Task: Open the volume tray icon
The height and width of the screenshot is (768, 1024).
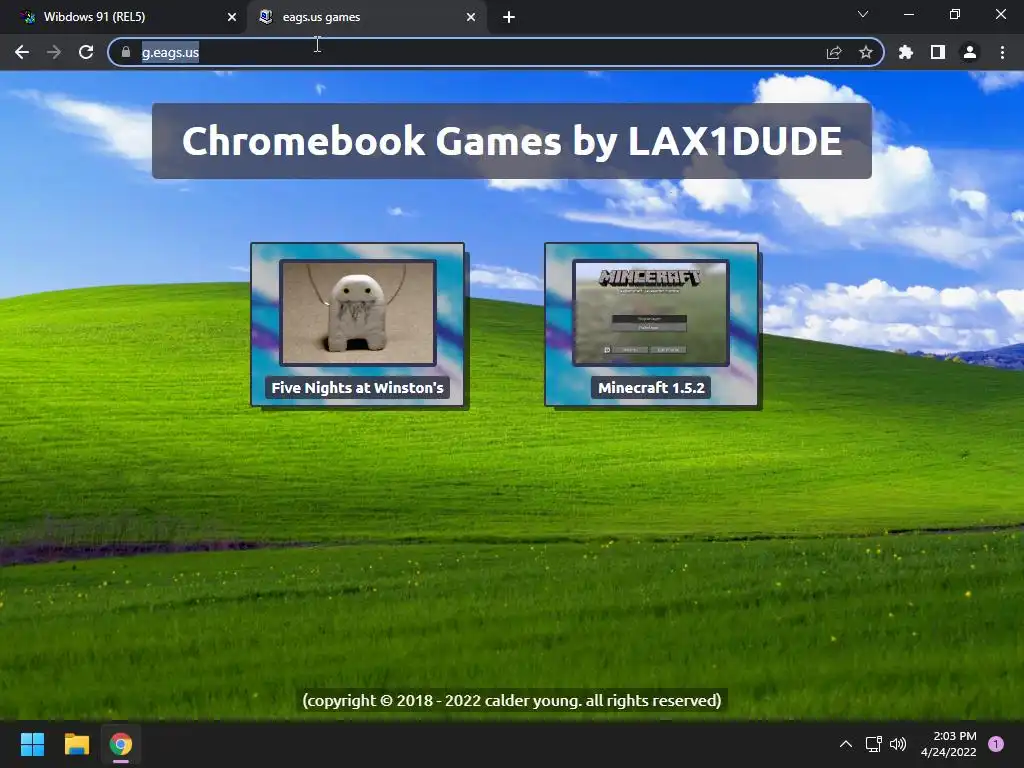Action: pos(899,744)
